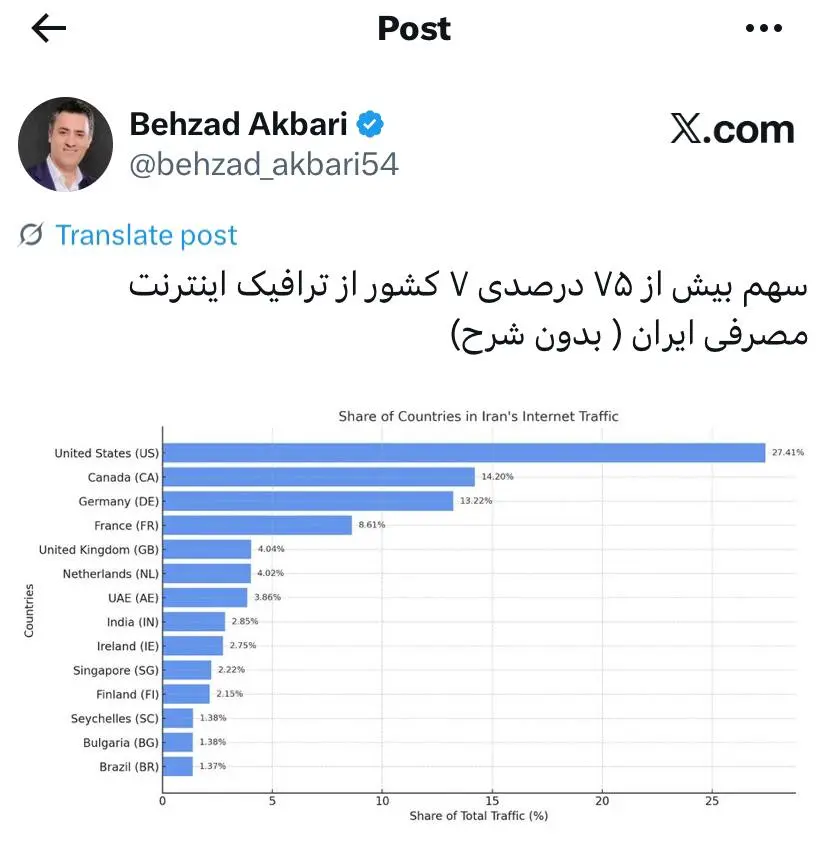This screenshot has width=828, height=841.
Task: Click the France (FR) bar
Action: (257, 525)
